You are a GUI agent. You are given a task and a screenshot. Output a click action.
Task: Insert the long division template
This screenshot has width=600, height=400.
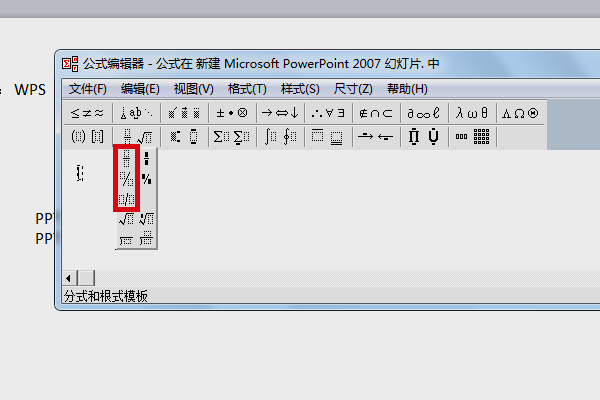(x=127, y=239)
